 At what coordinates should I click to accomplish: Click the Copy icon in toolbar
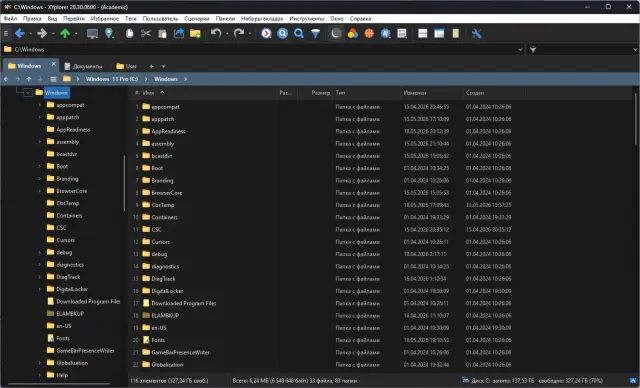[x=129, y=33]
